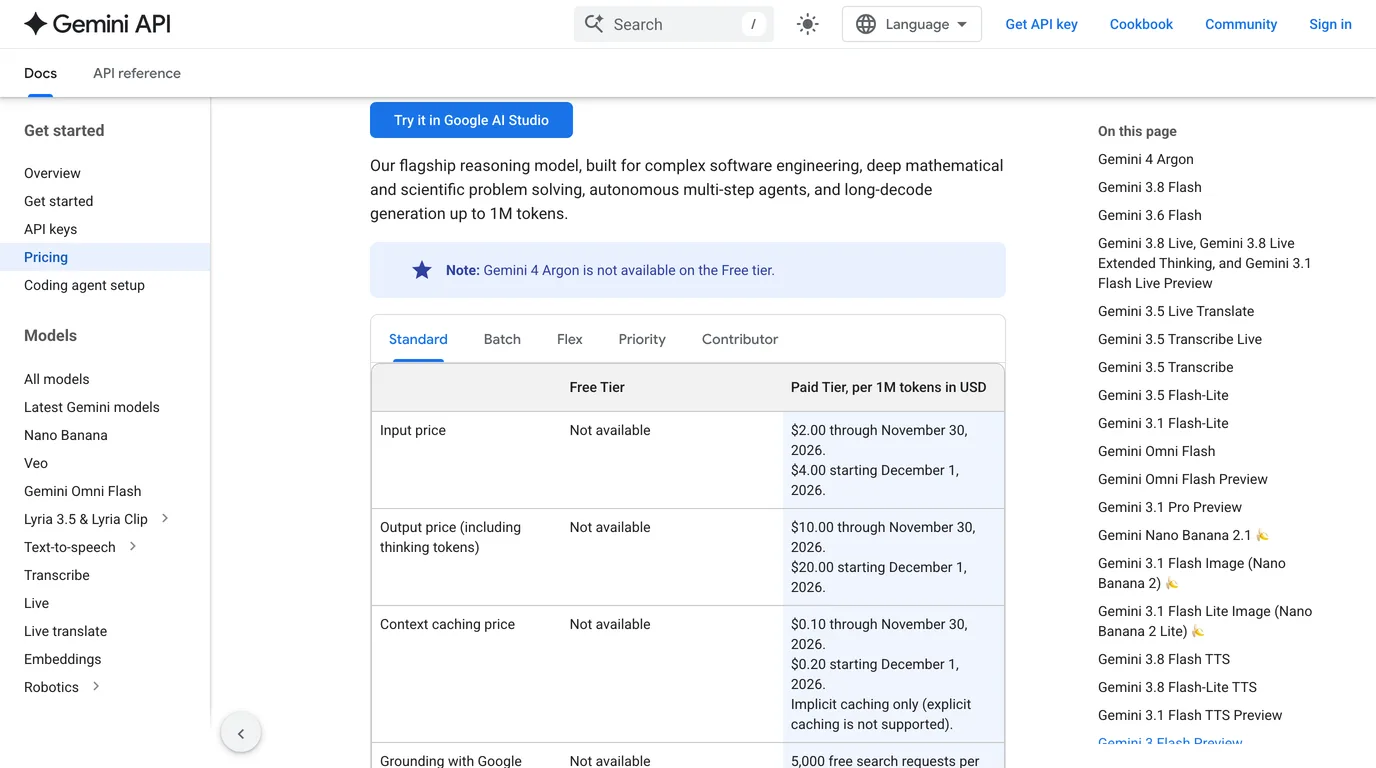Screen dimensions: 1376x768
Task: Open Nano Banana in the sidebar
Action: click(66, 435)
